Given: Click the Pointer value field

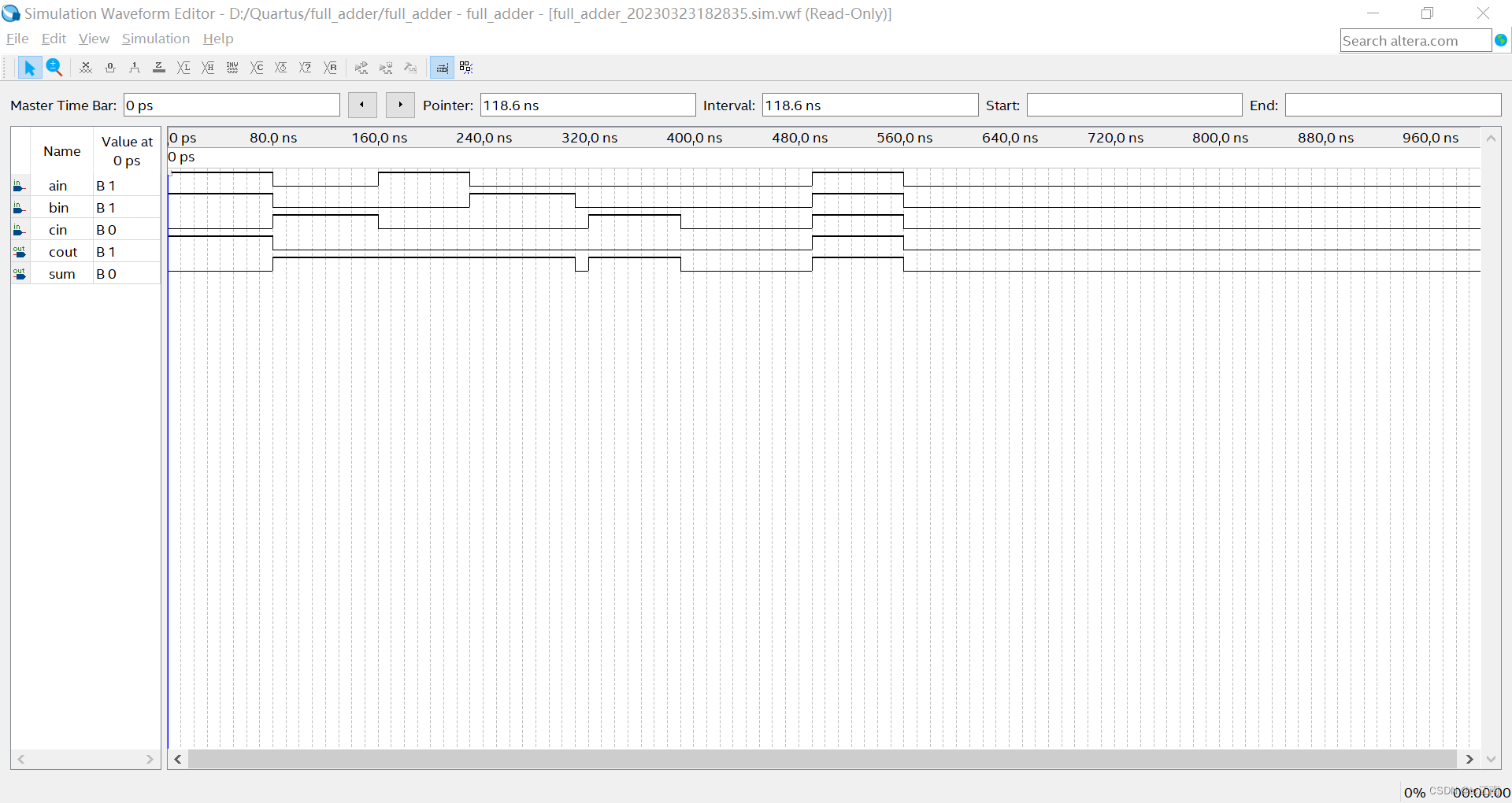Looking at the screenshot, I should click(588, 105).
